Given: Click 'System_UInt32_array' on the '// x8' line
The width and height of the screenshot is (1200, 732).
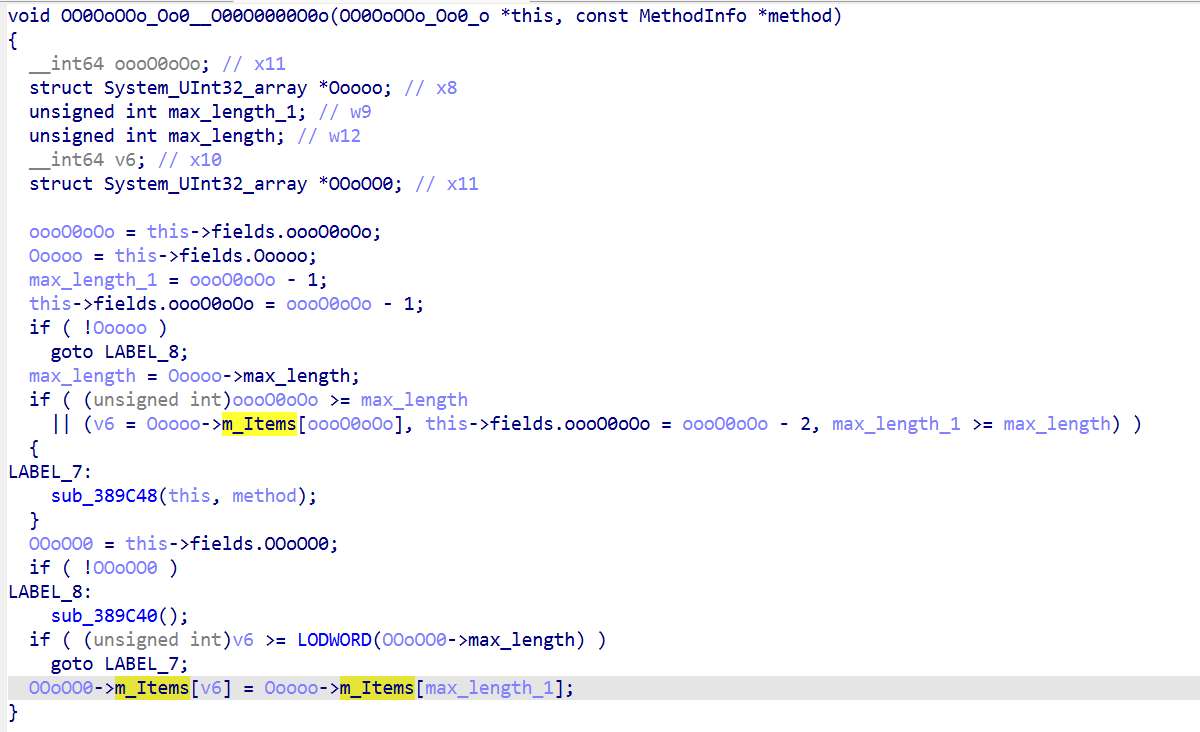Looking at the screenshot, I should (x=205, y=88).
